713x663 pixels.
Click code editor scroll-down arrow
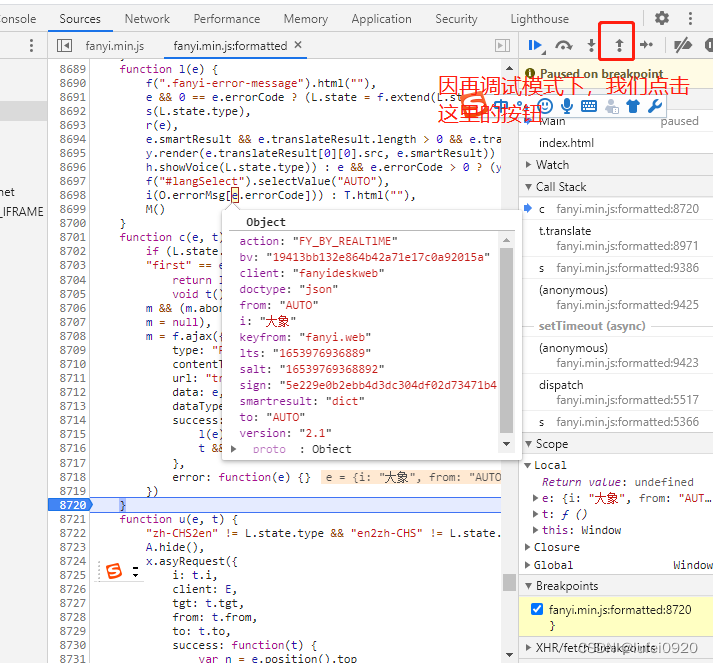coord(509,655)
